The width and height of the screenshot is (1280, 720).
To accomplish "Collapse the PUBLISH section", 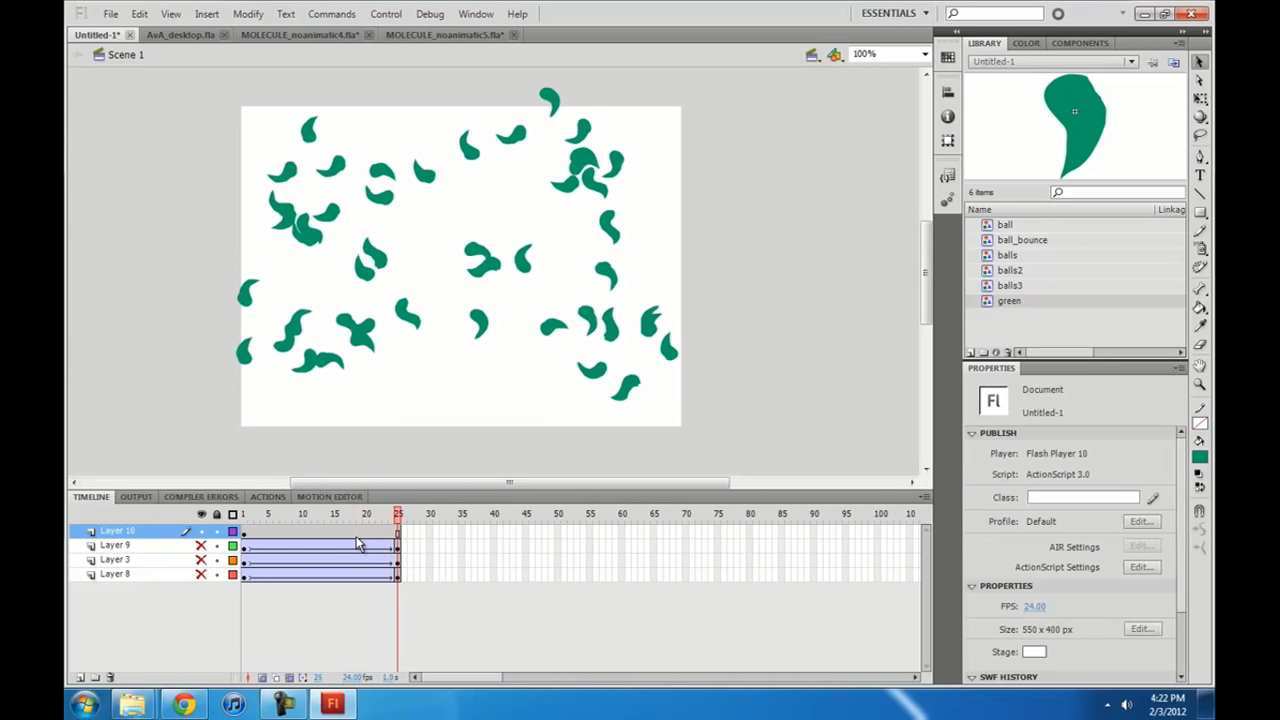I will pyautogui.click(x=972, y=433).
